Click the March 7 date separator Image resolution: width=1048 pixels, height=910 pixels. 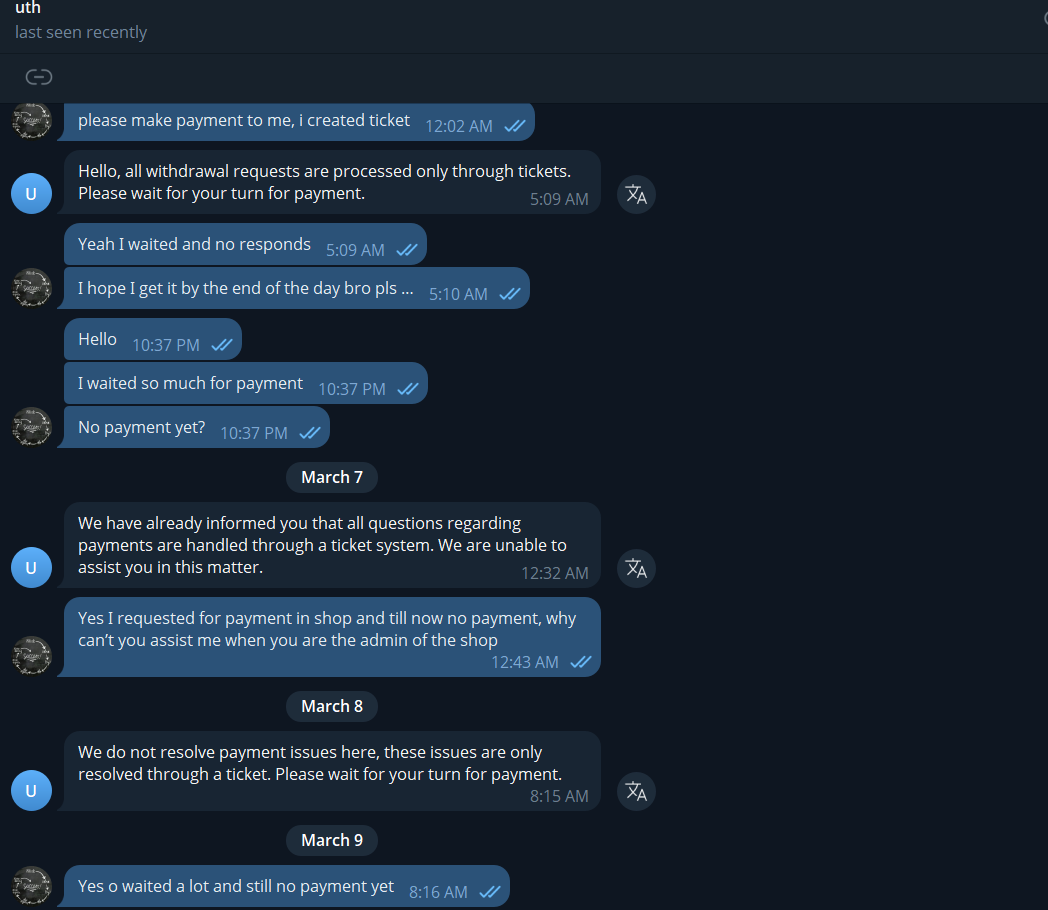(x=332, y=477)
